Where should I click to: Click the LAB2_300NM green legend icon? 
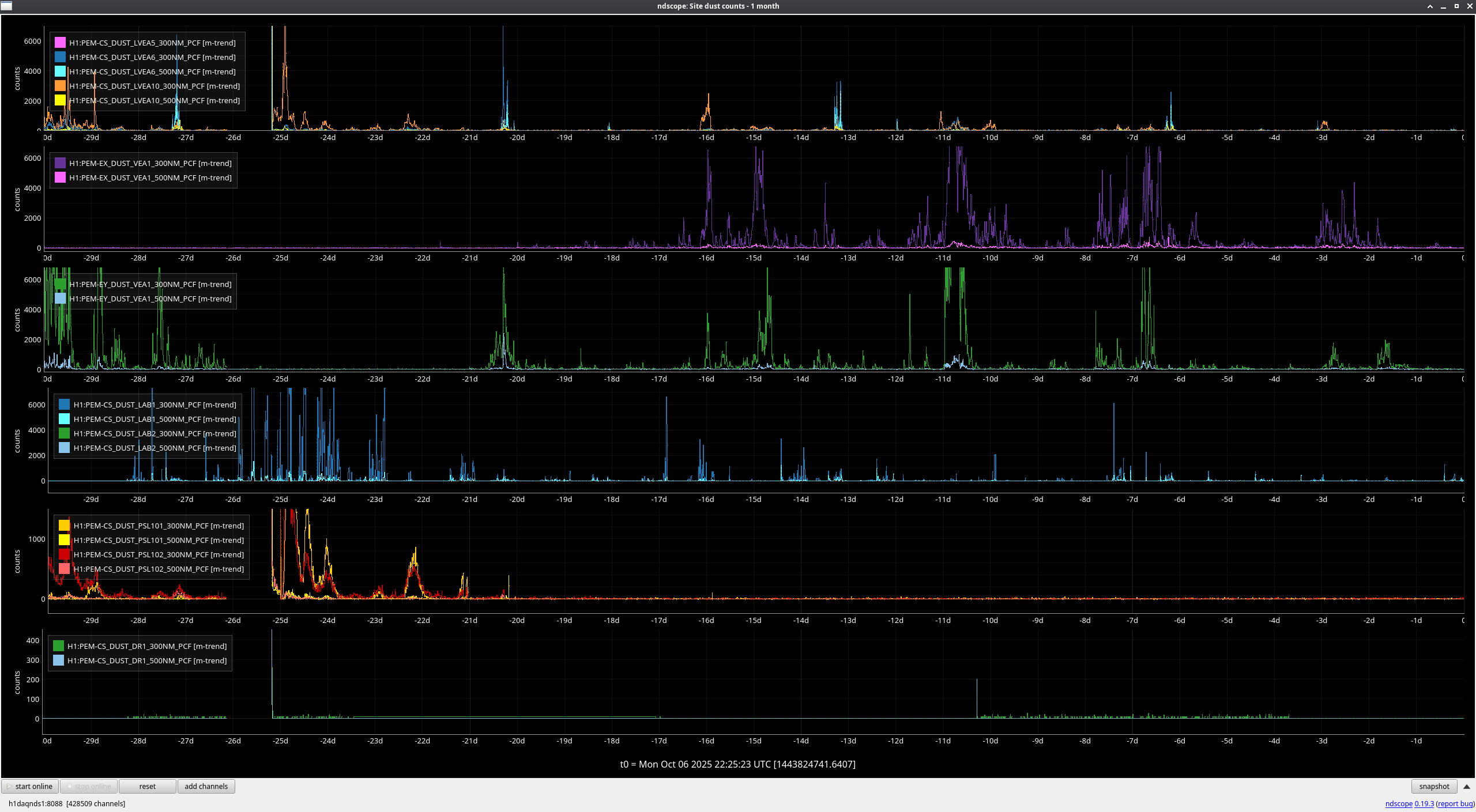(x=64, y=433)
